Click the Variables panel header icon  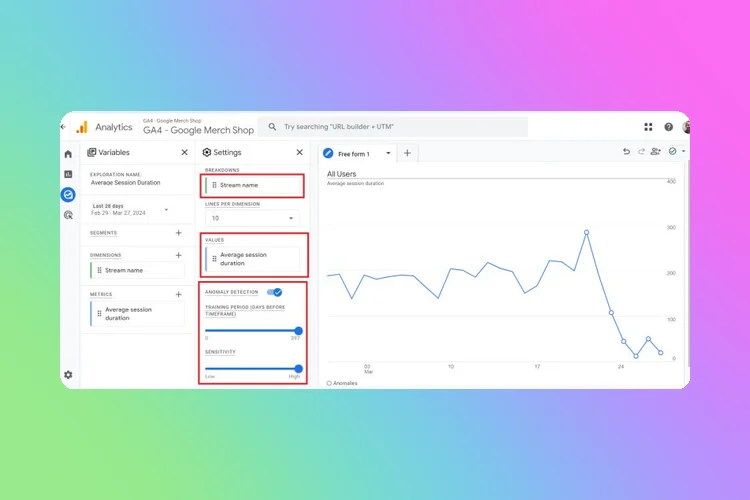(91, 152)
